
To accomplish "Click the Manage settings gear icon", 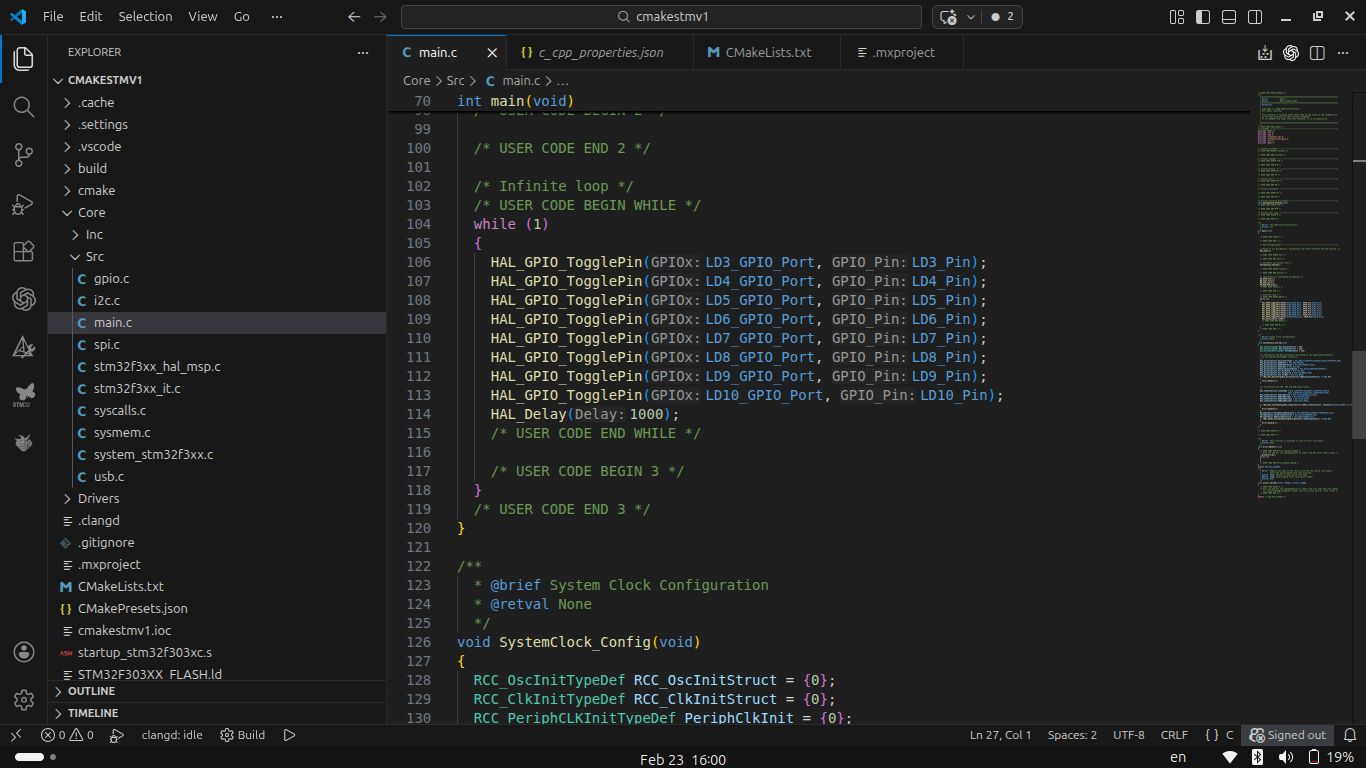I will (x=23, y=699).
